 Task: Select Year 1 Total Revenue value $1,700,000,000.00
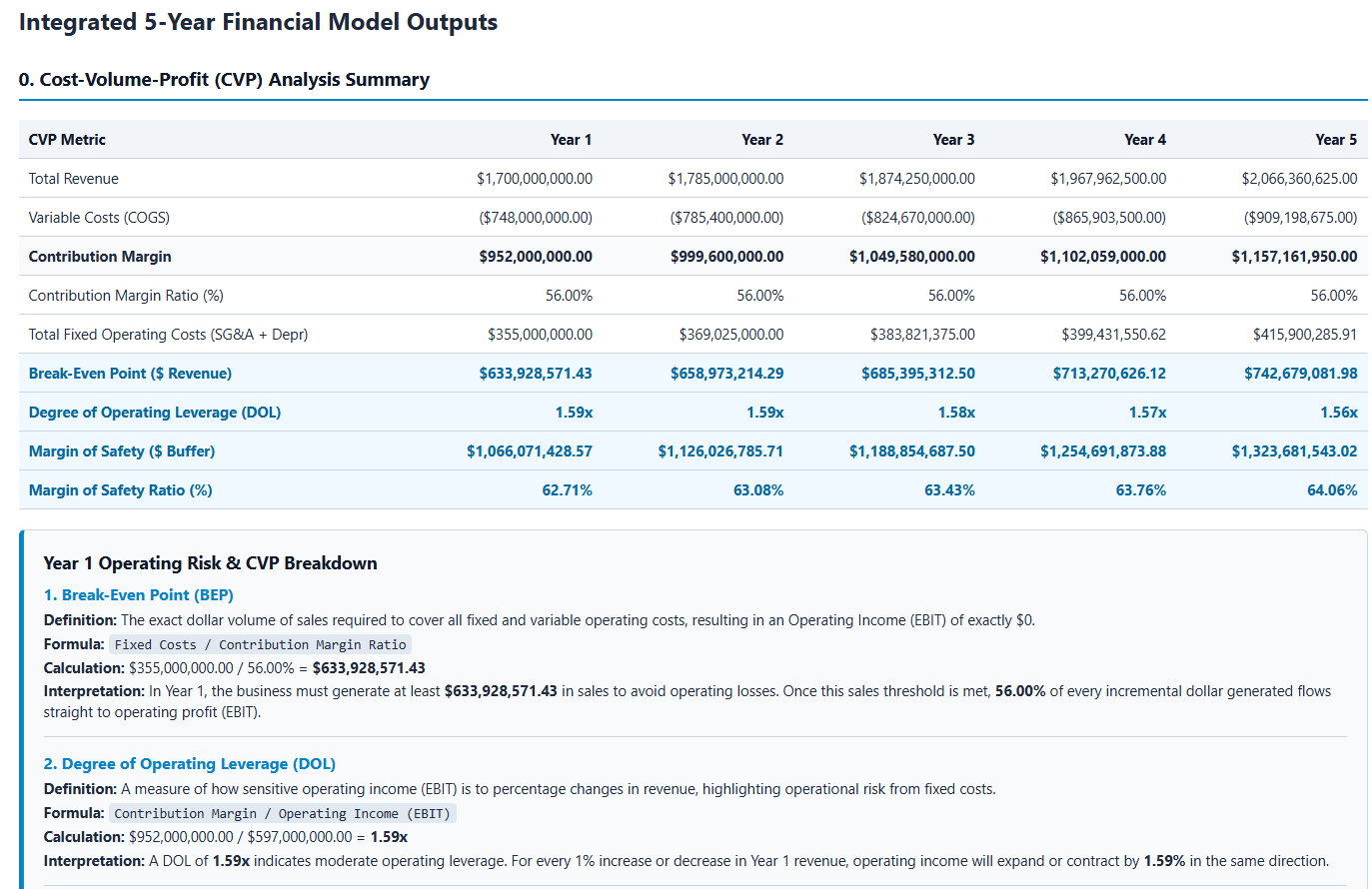(535, 179)
